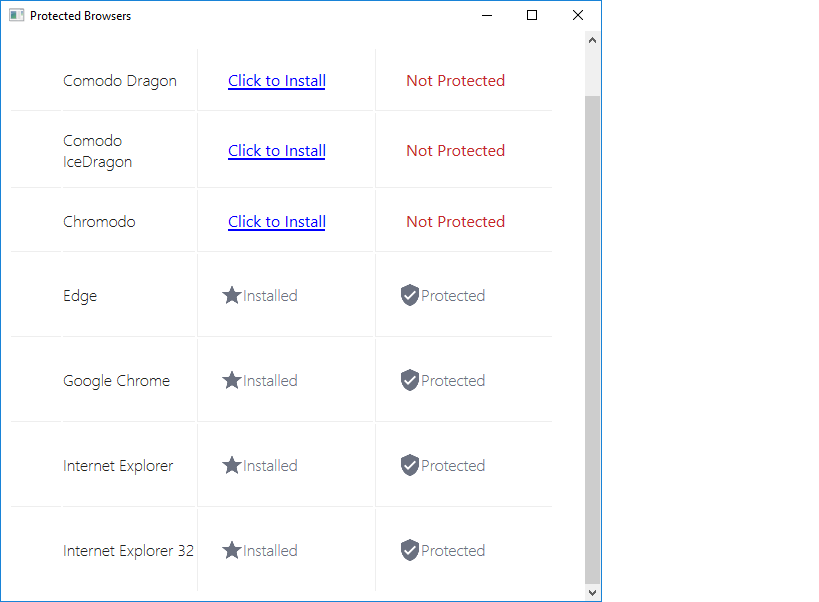819x602 pixels.
Task: Click the Edge protected shield icon
Action: pos(409,296)
